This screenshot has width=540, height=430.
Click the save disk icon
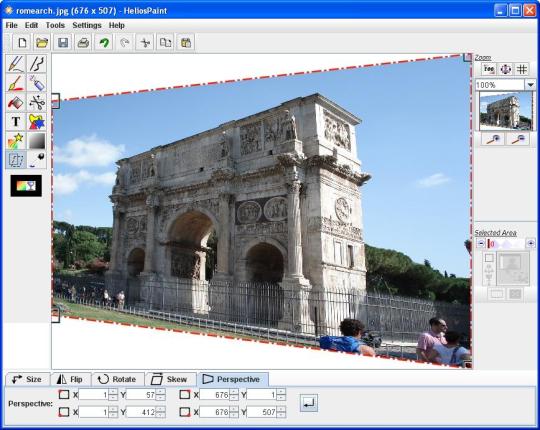tap(63, 43)
